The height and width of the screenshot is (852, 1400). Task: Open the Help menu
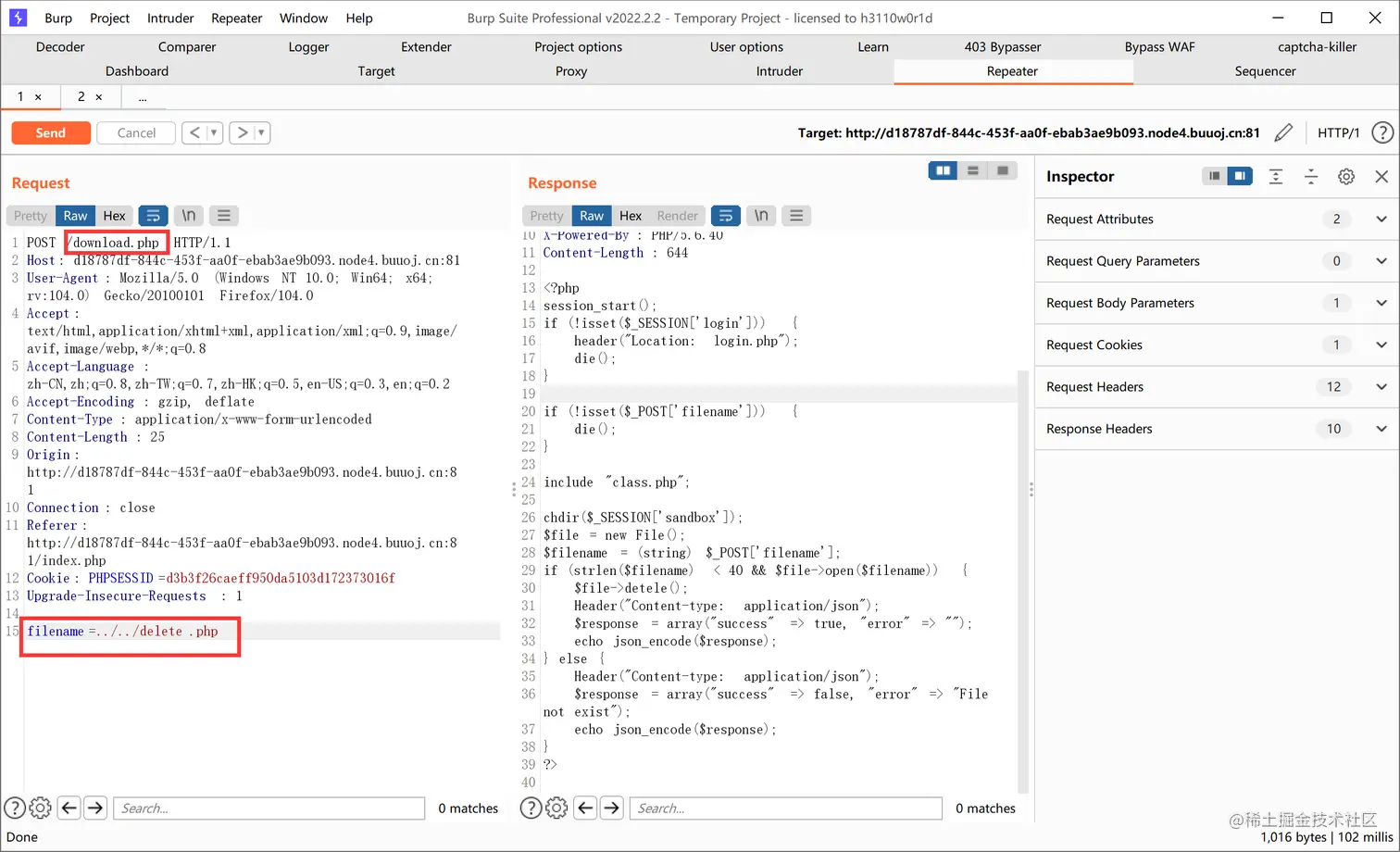[x=359, y=18]
